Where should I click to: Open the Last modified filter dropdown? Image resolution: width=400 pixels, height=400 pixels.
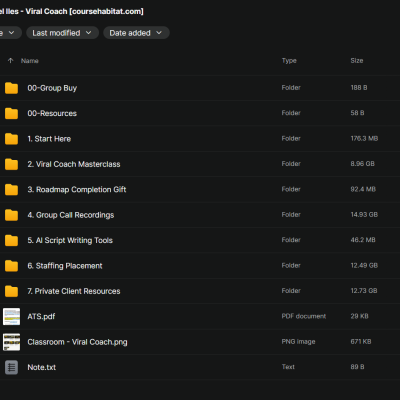click(62, 33)
